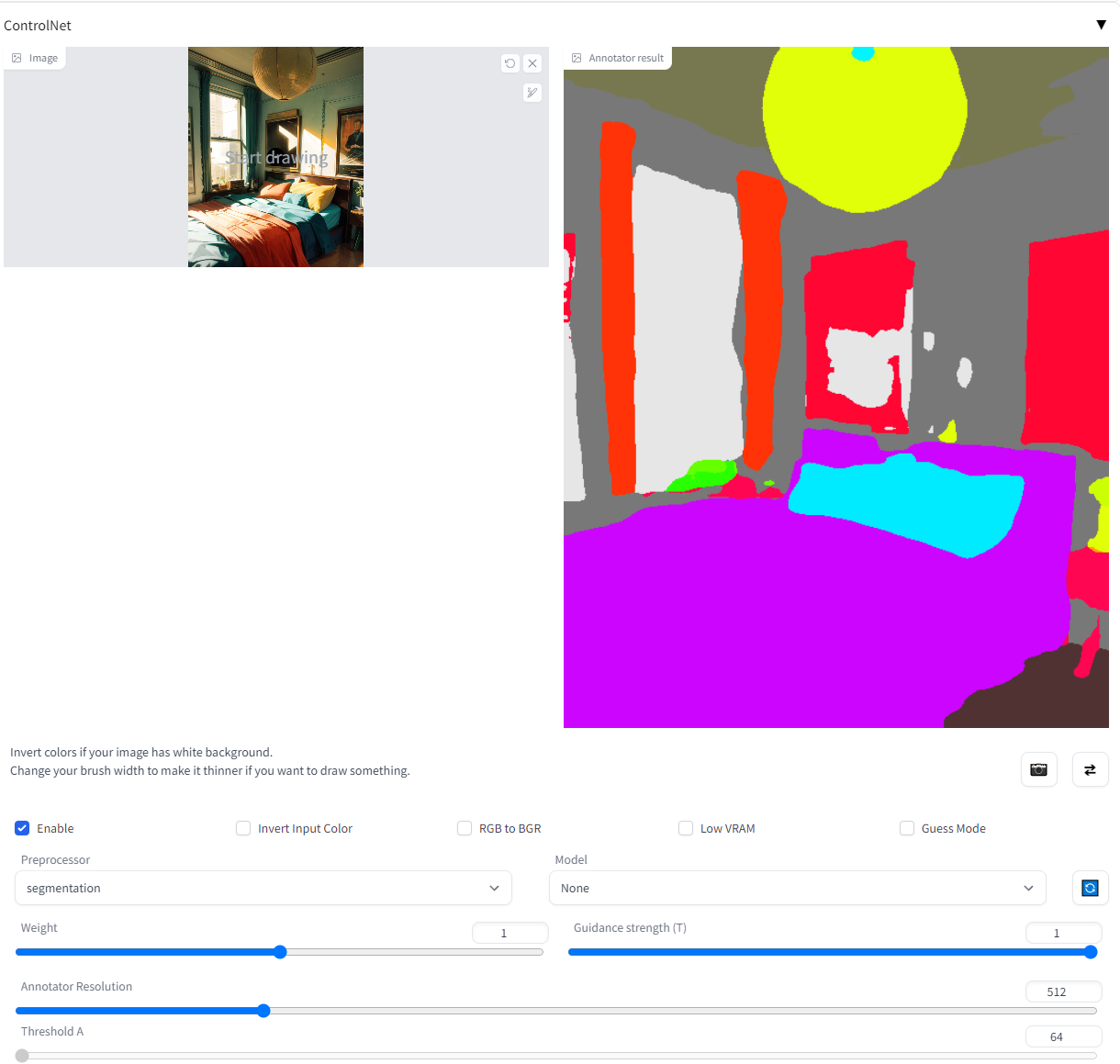Open the Preprocessor dropdown

[x=263, y=888]
